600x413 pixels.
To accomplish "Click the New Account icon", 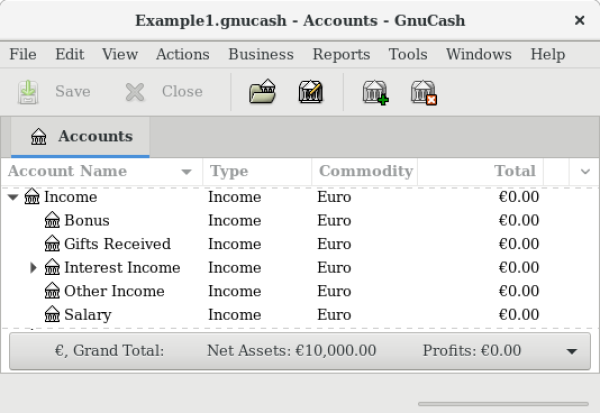I will pyautogui.click(x=375, y=93).
